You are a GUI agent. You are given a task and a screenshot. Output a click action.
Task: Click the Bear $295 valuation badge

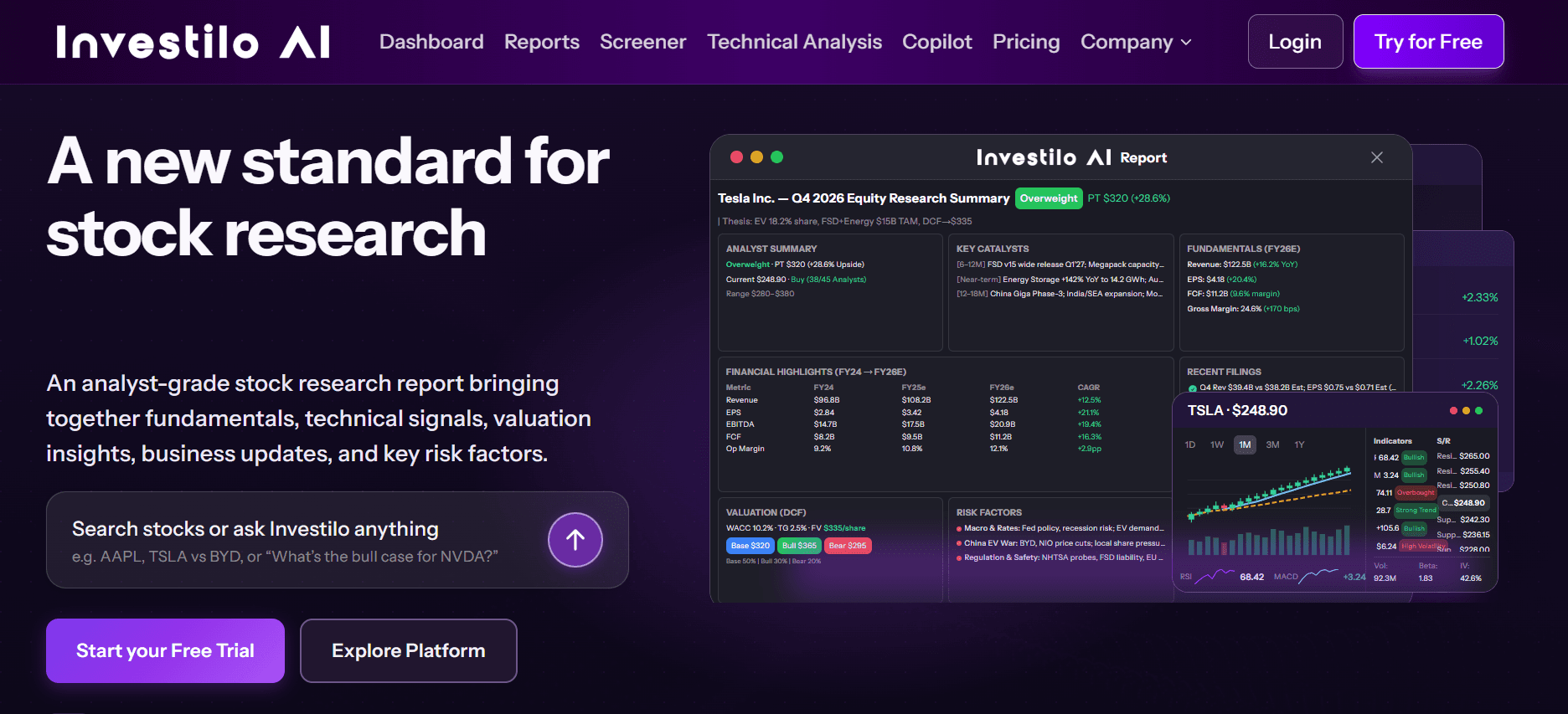tap(848, 546)
